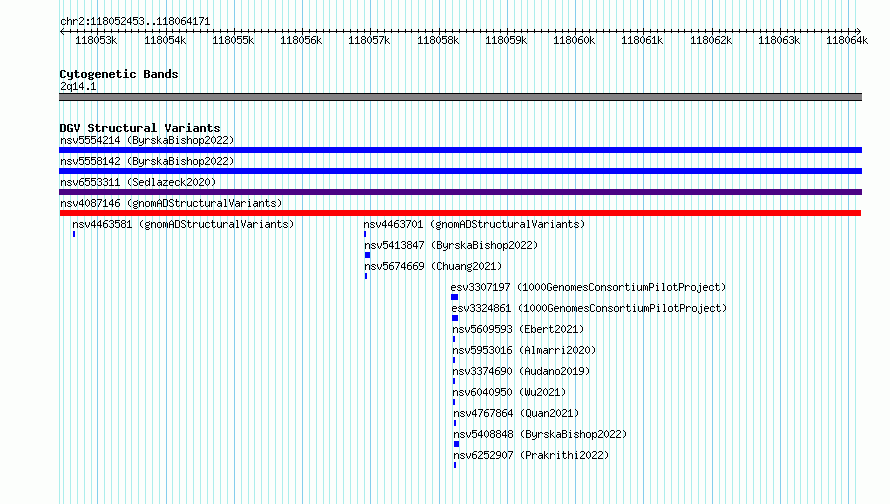Open variant nsv5674669 (Chuang2021) label
This screenshot has width=890, height=504.
coord(433,267)
